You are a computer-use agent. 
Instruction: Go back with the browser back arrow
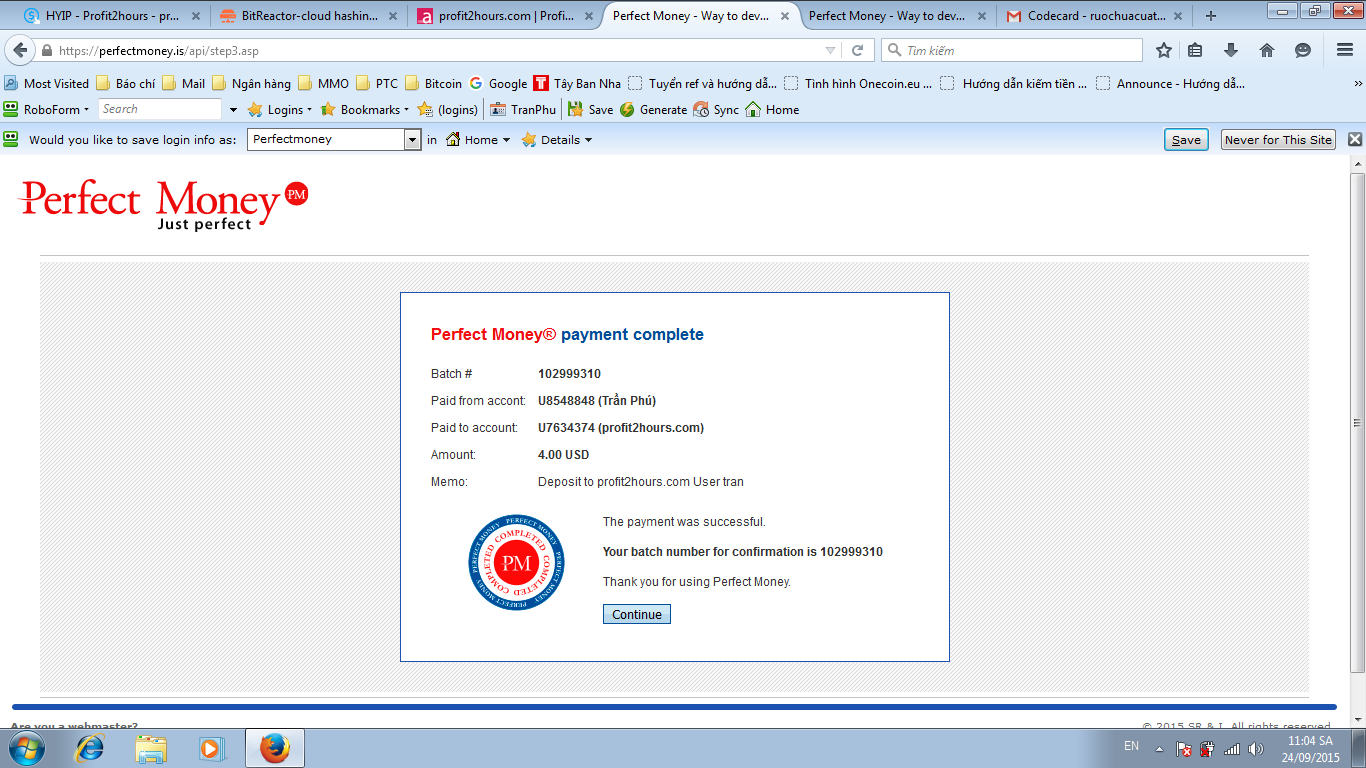tap(20, 50)
